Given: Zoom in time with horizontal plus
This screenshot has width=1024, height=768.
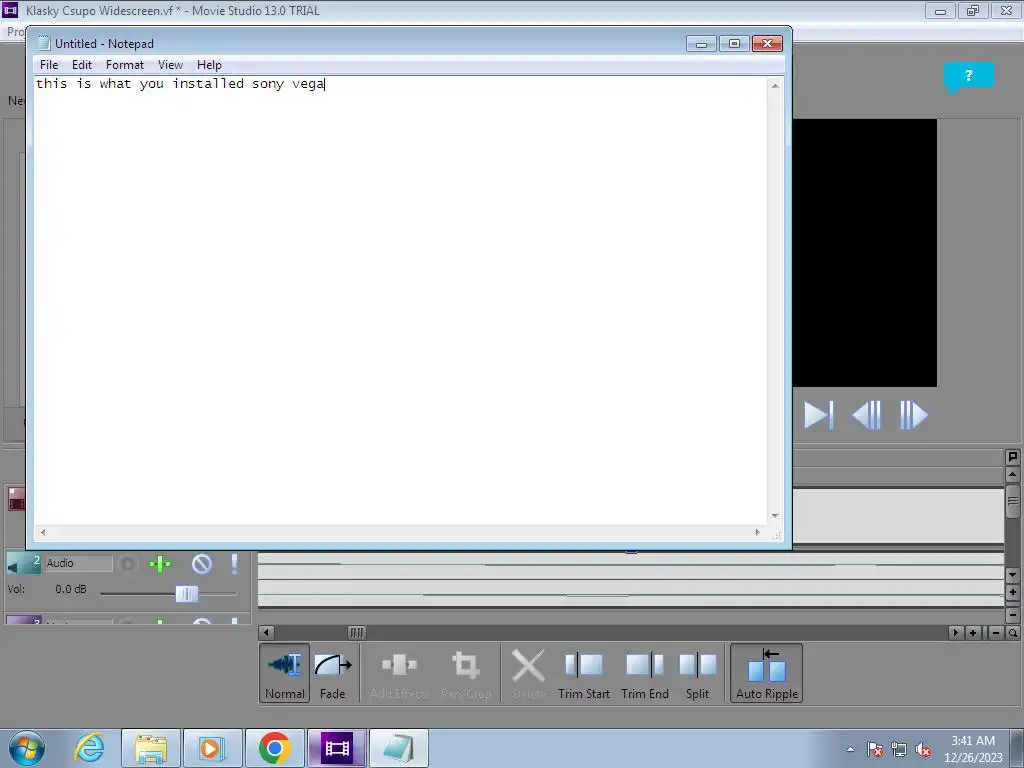Looking at the screenshot, I should point(973,632).
